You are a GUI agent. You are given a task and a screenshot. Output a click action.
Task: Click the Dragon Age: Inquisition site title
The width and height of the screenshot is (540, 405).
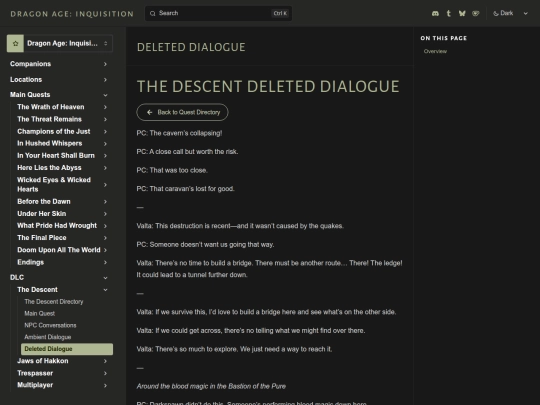tap(72, 14)
